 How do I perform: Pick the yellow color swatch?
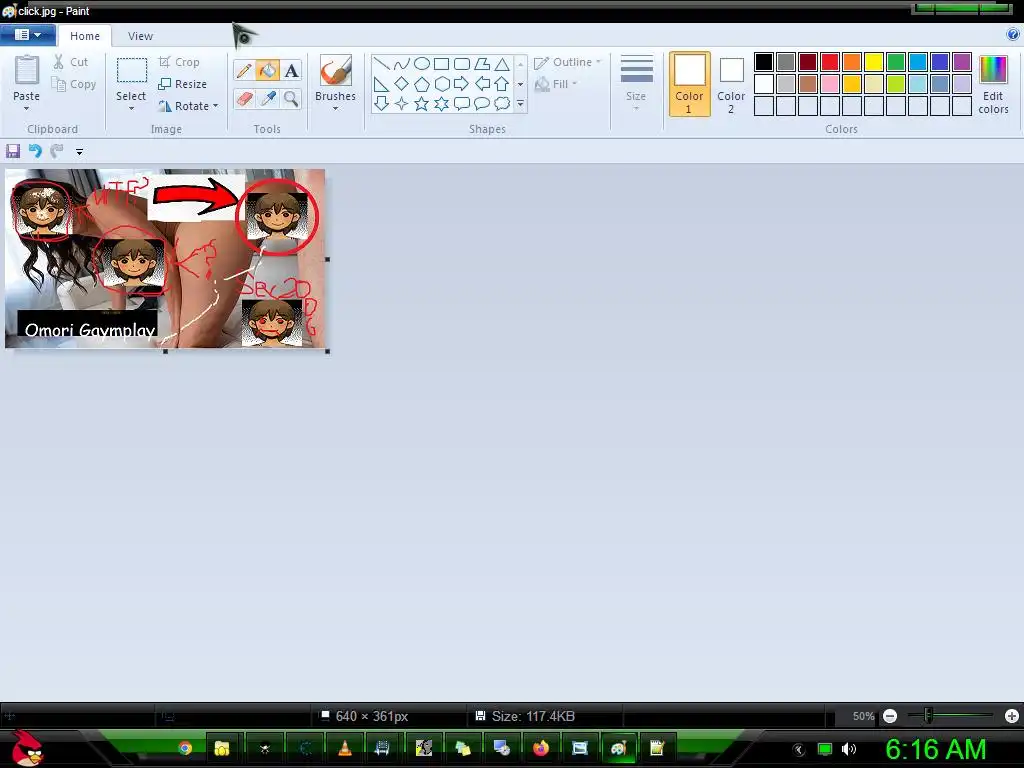(874, 62)
